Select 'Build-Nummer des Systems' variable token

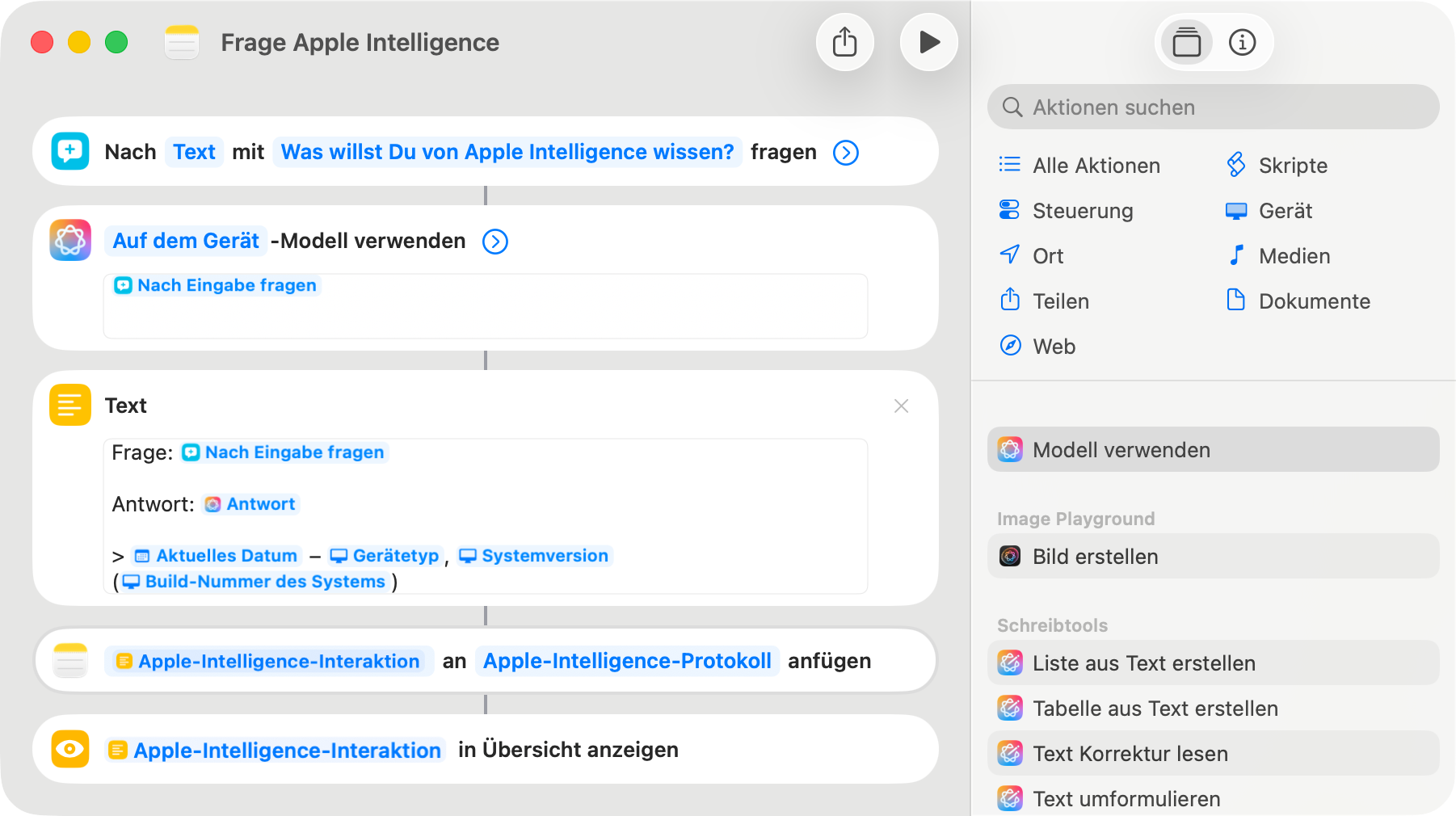(255, 582)
